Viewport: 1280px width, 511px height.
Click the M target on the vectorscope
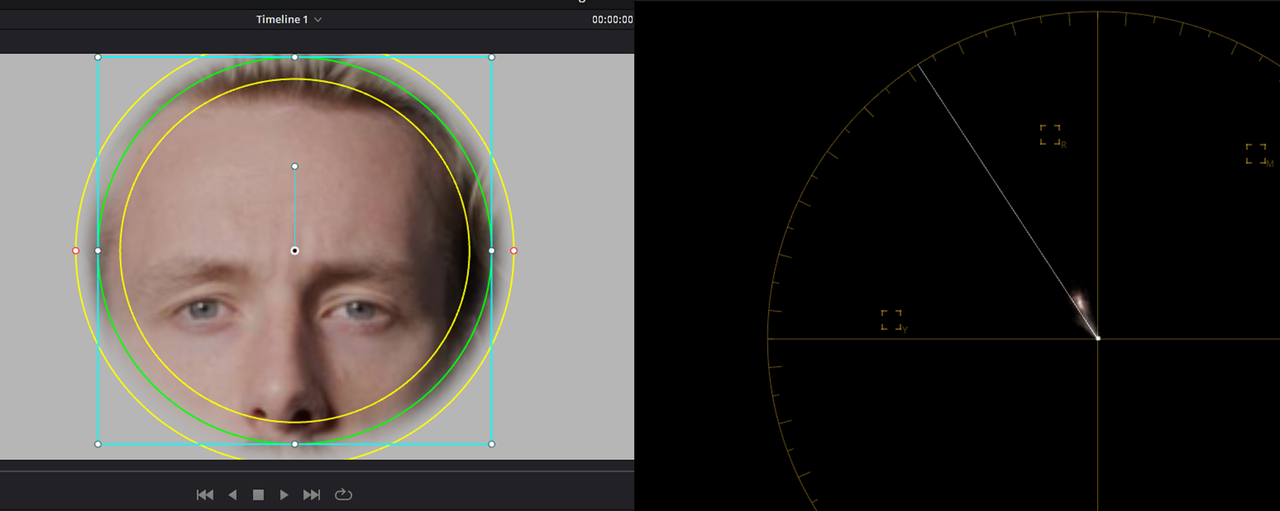click(x=1257, y=154)
